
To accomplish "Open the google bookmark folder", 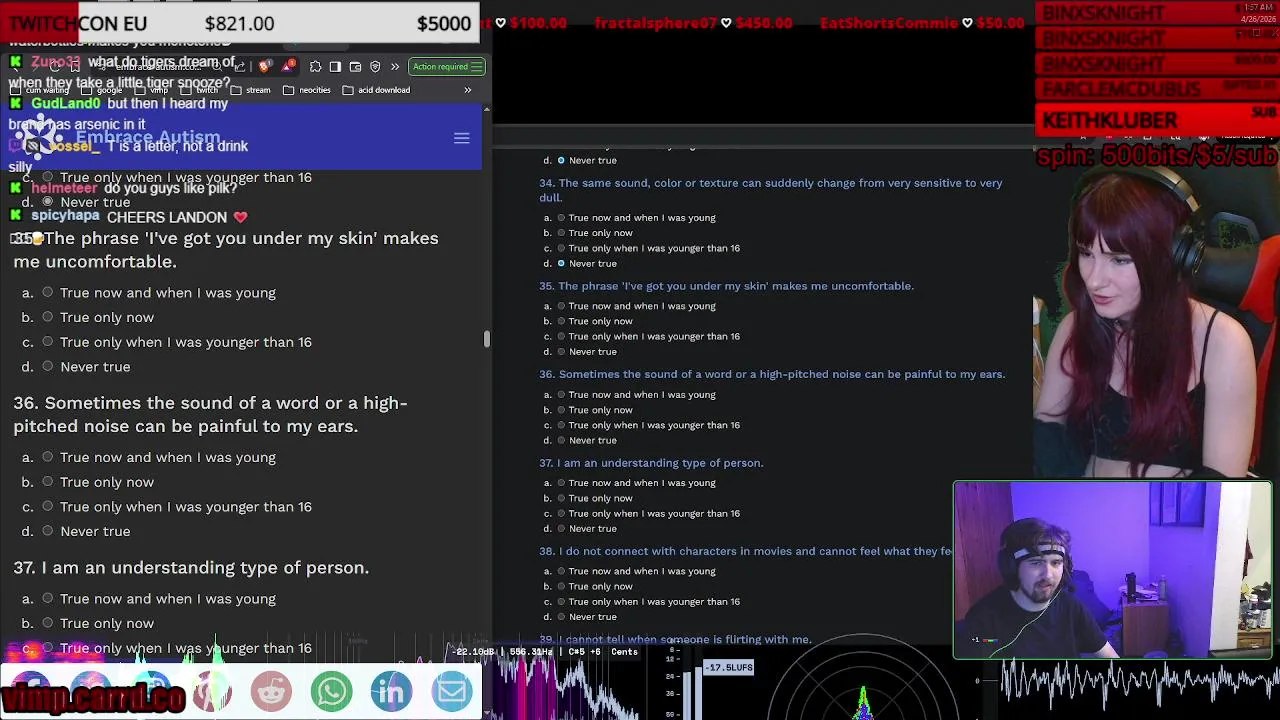I will point(101,90).
